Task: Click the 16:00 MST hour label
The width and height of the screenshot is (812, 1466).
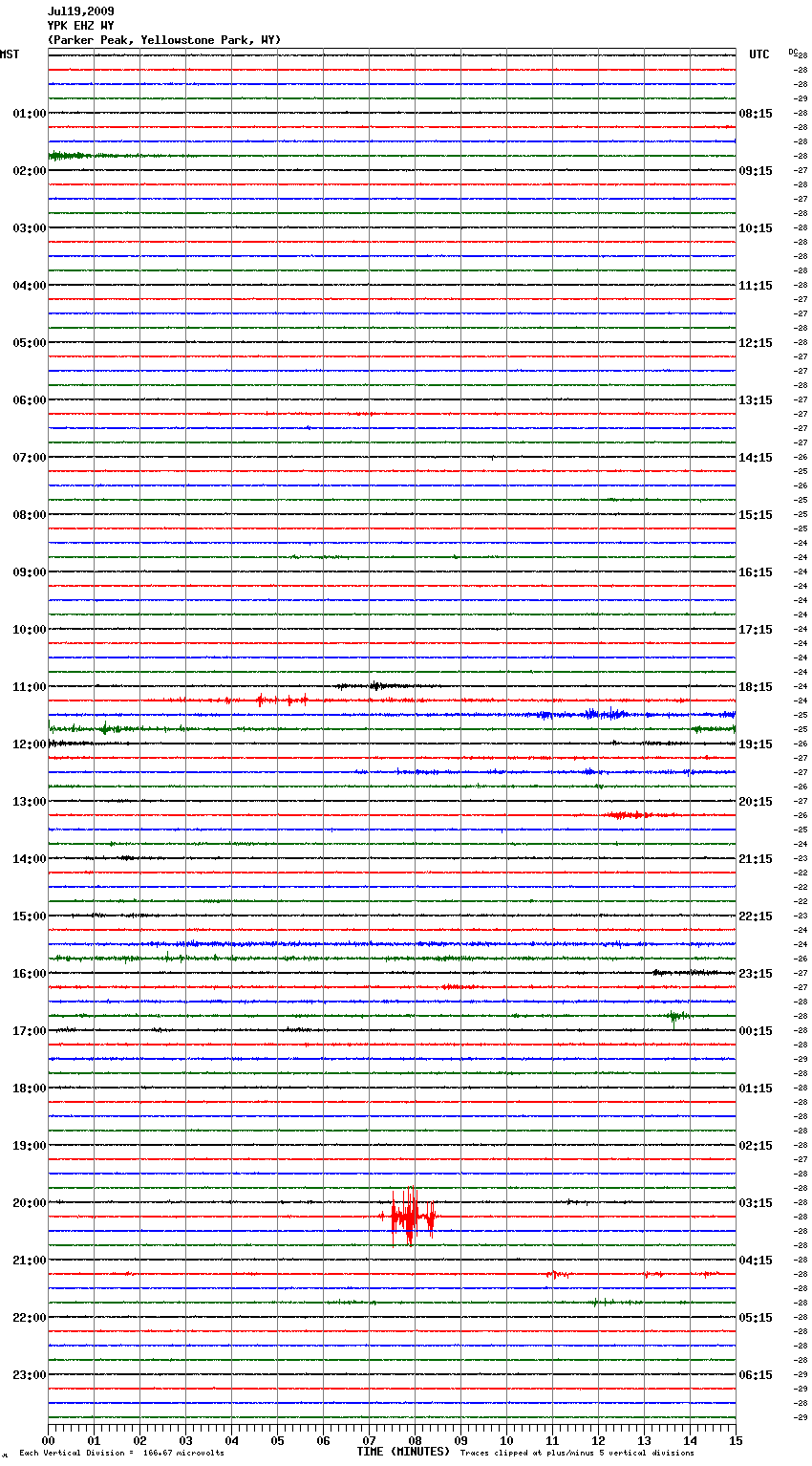Action: pyautogui.click(x=30, y=974)
